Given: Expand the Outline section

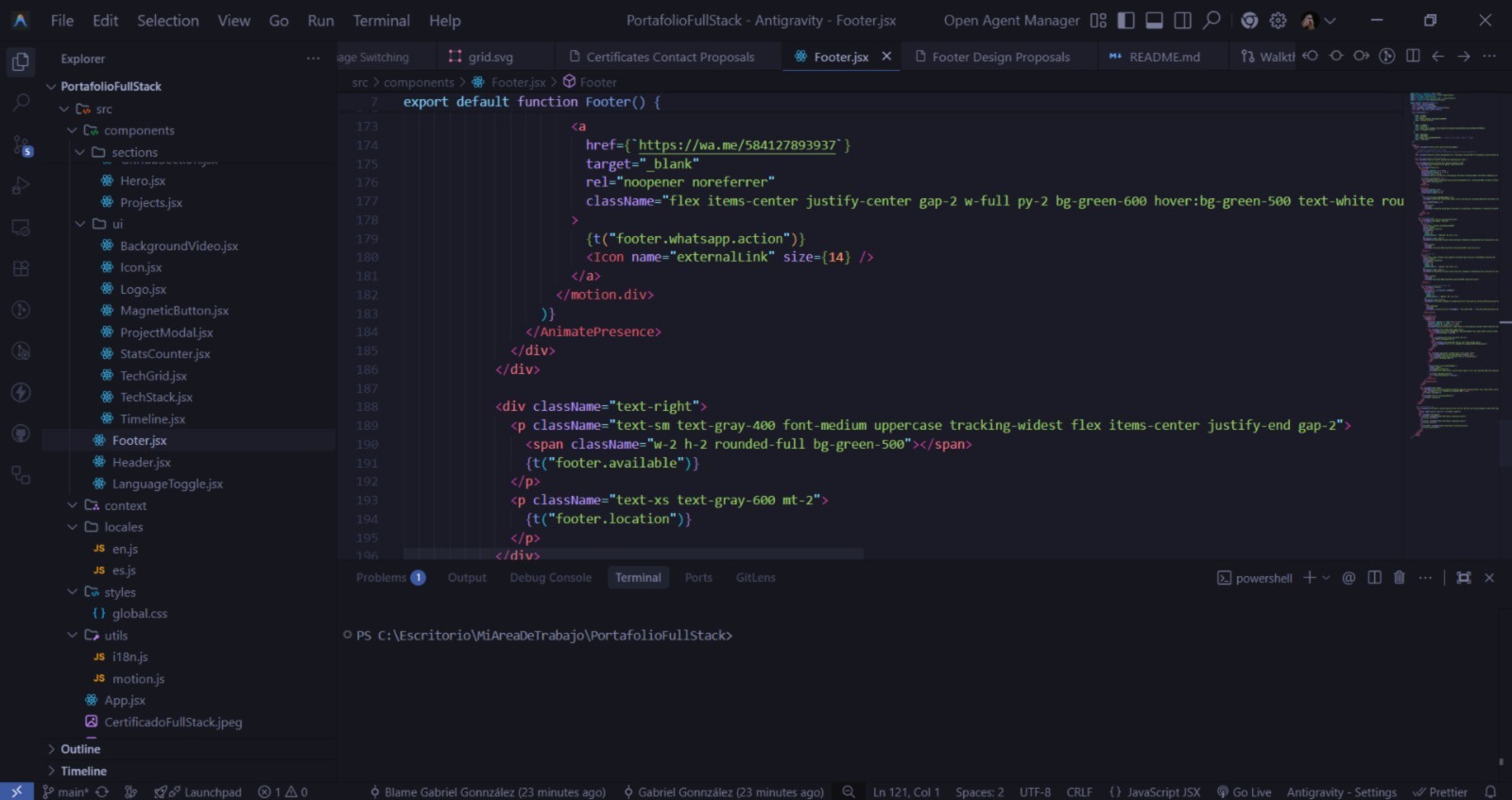Looking at the screenshot, I should [x=79, y=749].
